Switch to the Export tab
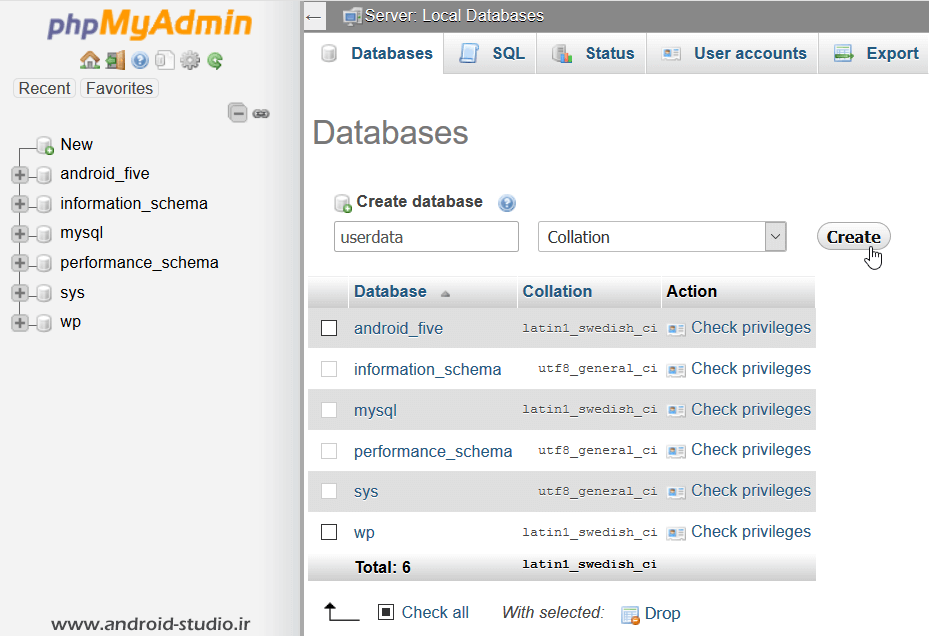929x636 pixels. [874, 53]
